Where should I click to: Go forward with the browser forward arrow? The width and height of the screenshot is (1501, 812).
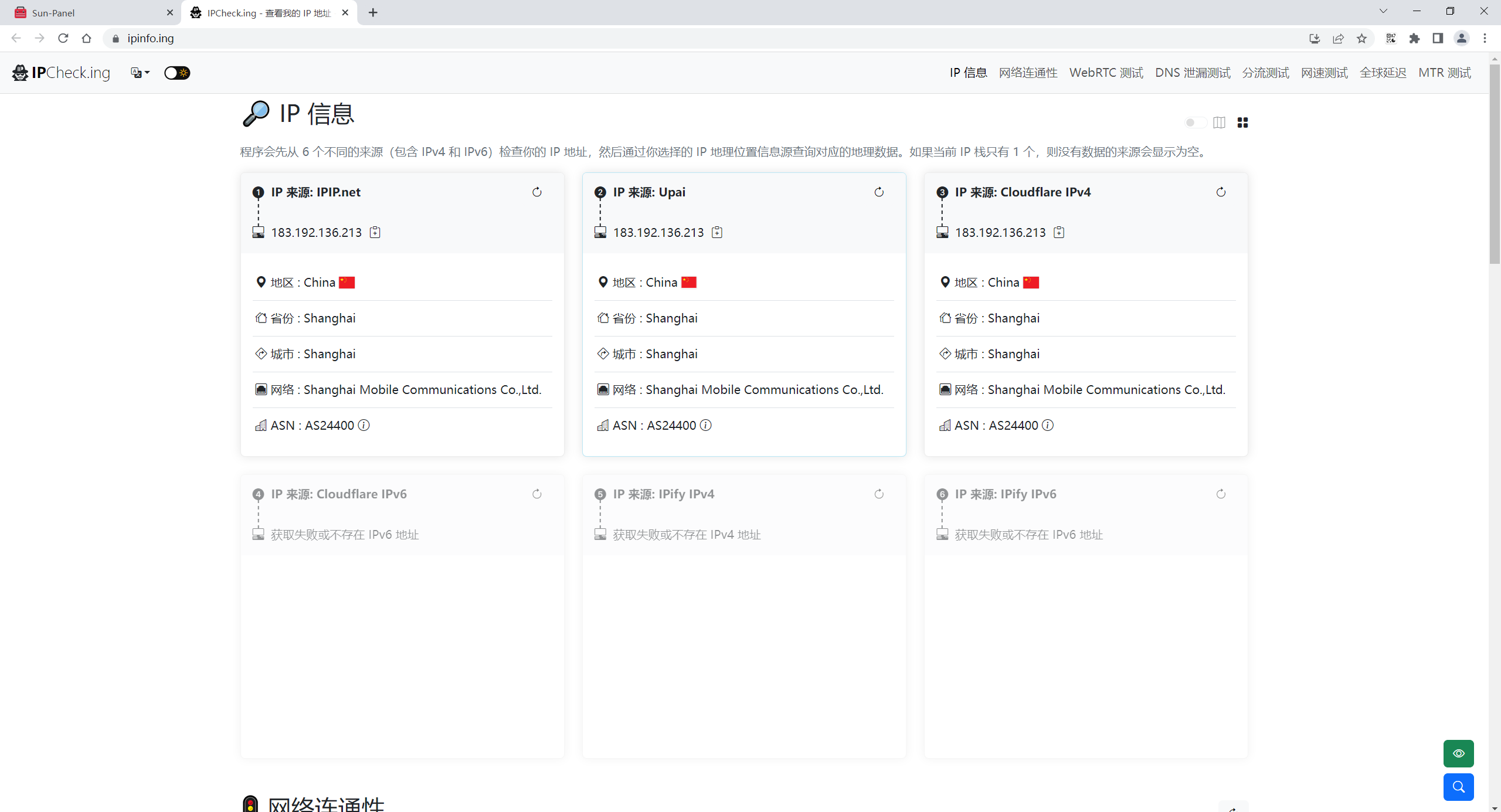click(x=40, y=39)
